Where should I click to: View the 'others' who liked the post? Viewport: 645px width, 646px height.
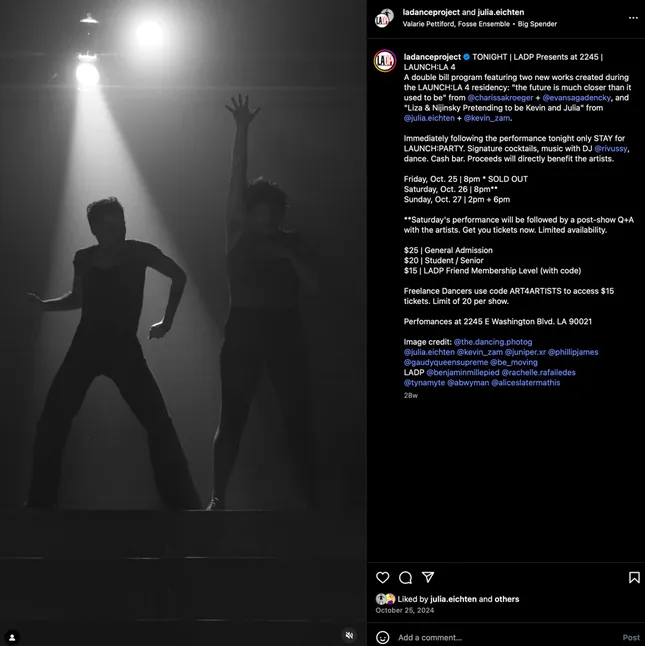pyautogui.click(x=507, y=599)
